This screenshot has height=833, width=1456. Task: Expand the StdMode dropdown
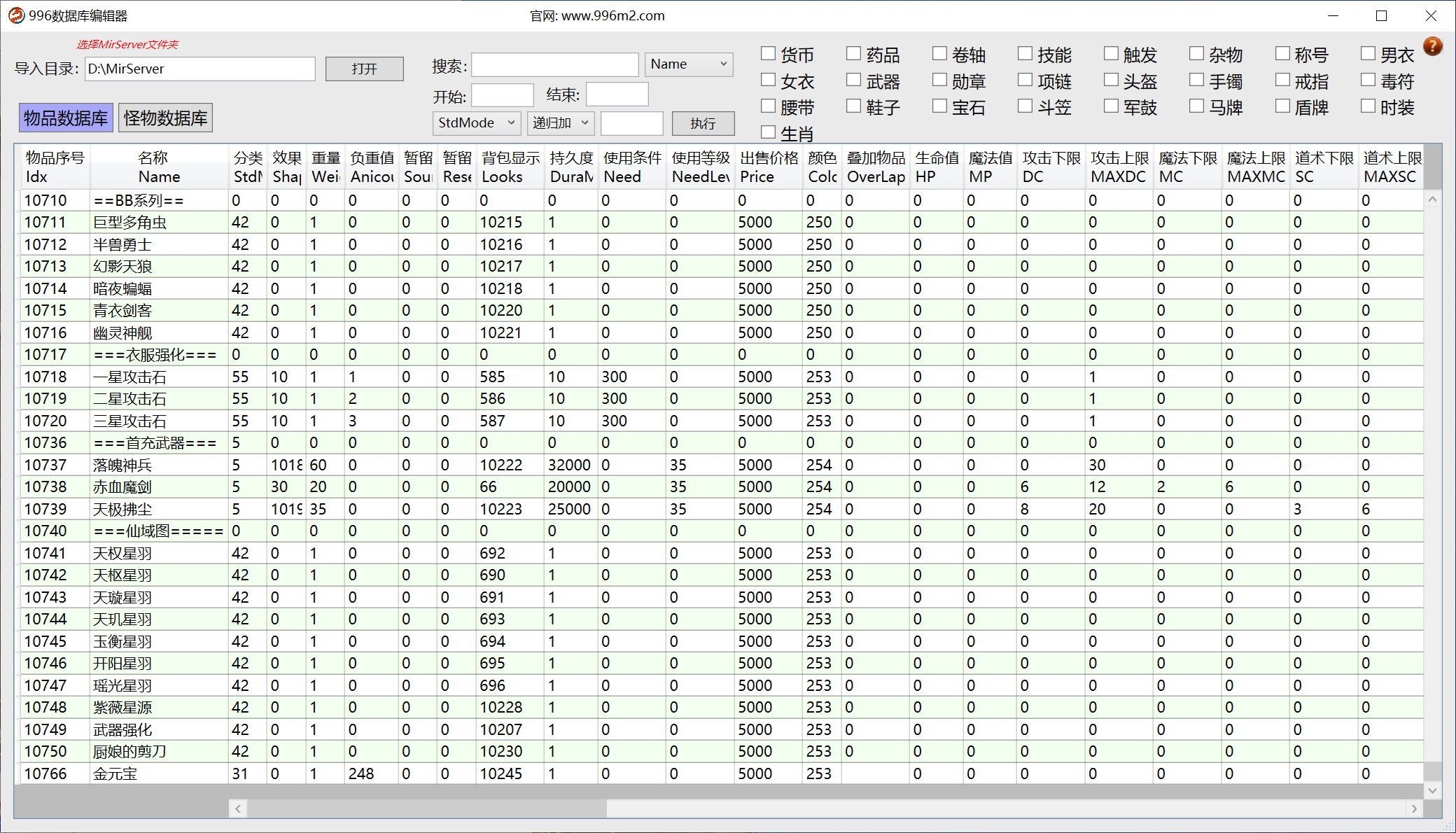pos(477,123)
